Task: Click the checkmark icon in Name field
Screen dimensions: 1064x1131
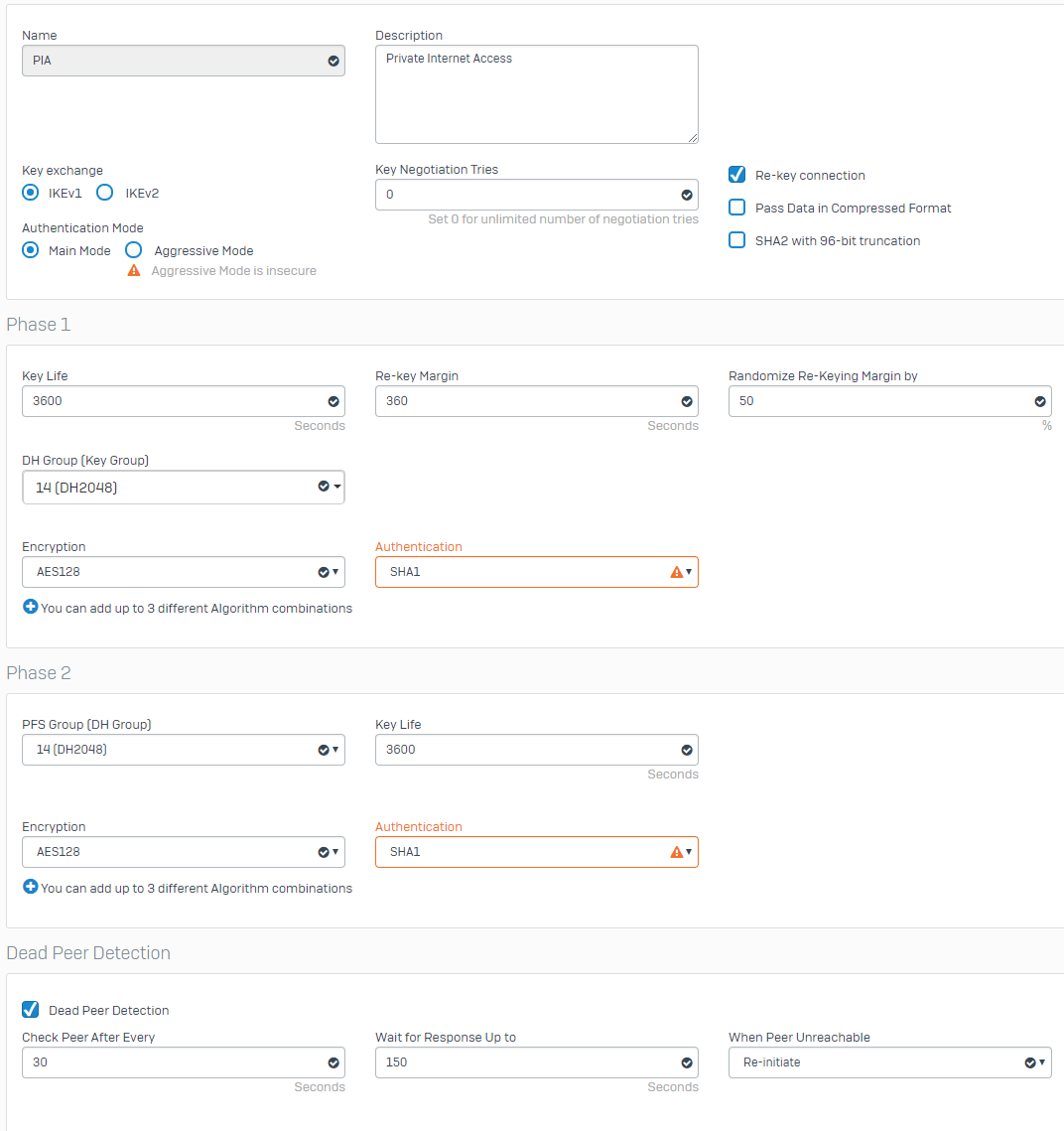Action: [x=333, y=61]
